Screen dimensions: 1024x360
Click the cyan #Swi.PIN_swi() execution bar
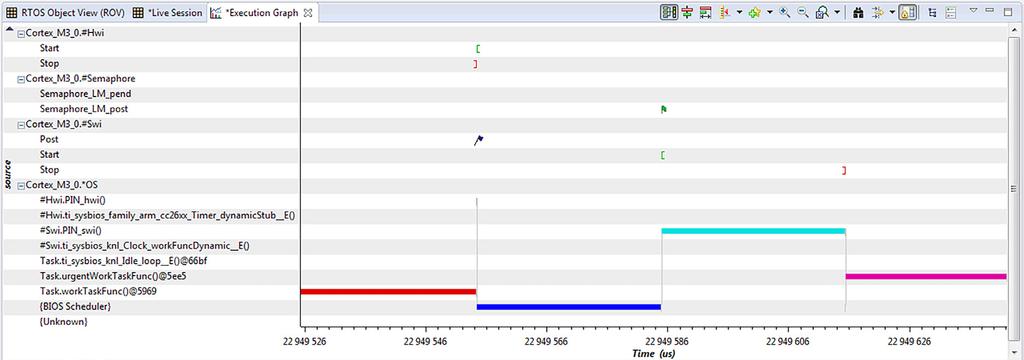point(754,231)
